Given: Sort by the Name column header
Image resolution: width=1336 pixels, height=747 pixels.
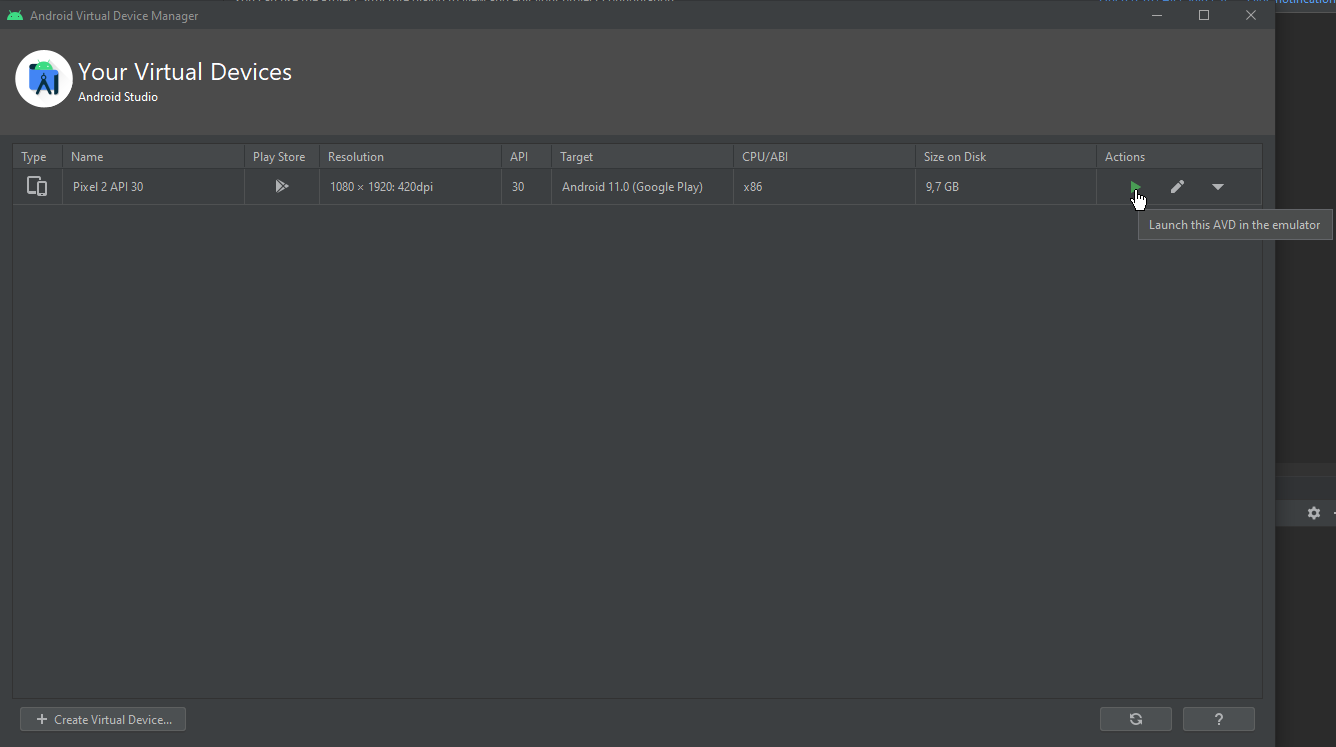Looking at the screenshot, I should point(154,157).
